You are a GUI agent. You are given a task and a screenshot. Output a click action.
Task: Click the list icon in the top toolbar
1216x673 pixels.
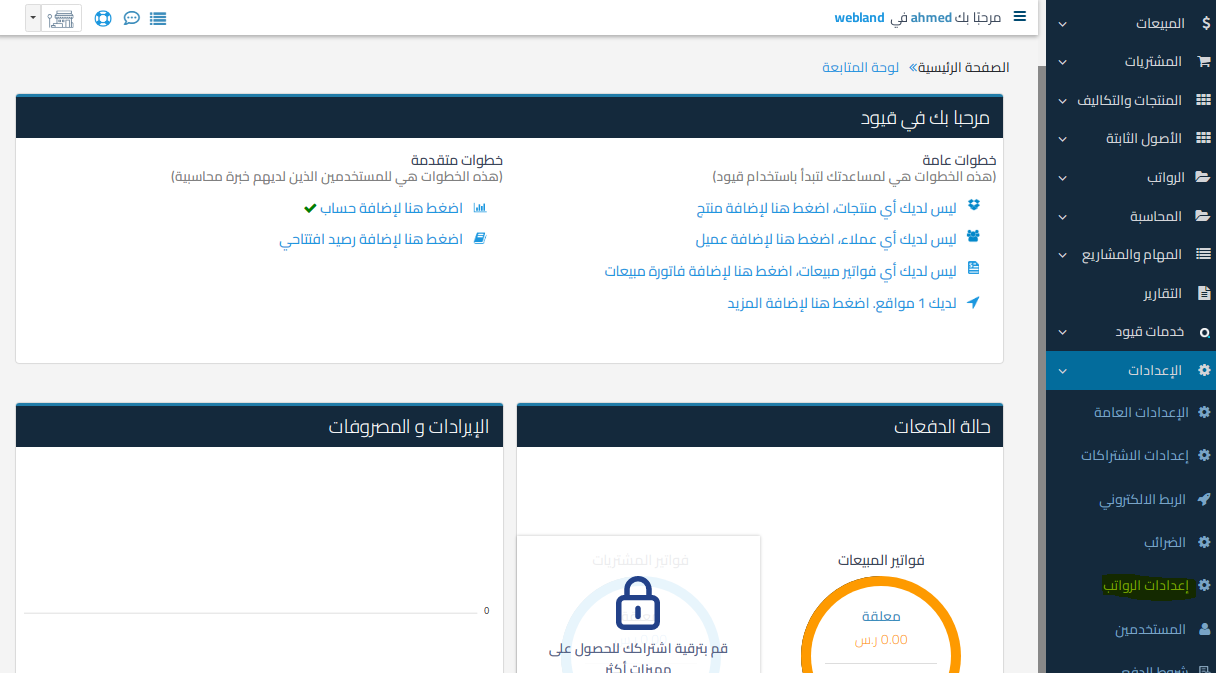tap(158, 17)
